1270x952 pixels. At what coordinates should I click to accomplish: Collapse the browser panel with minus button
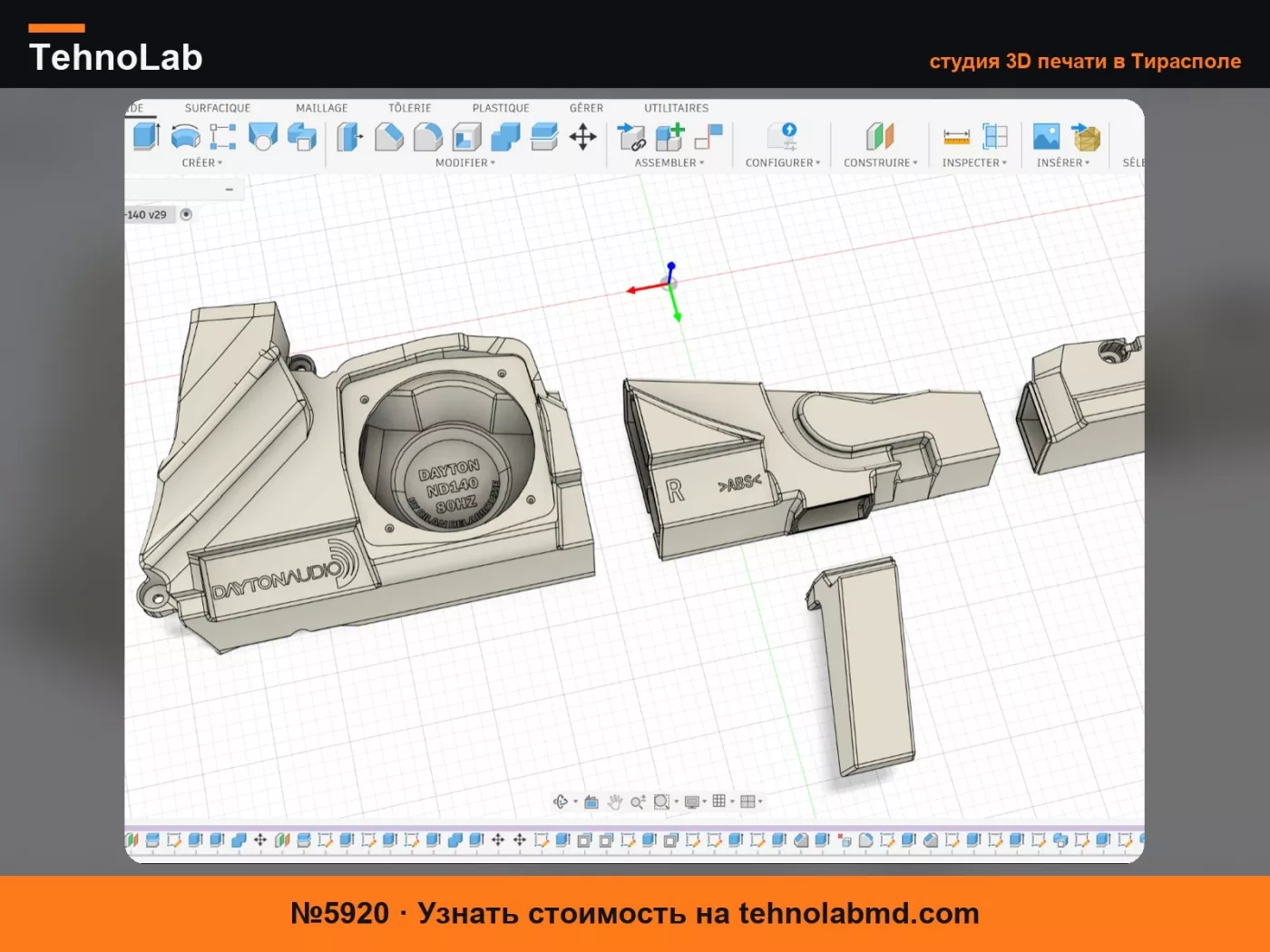tap(230, 189)
